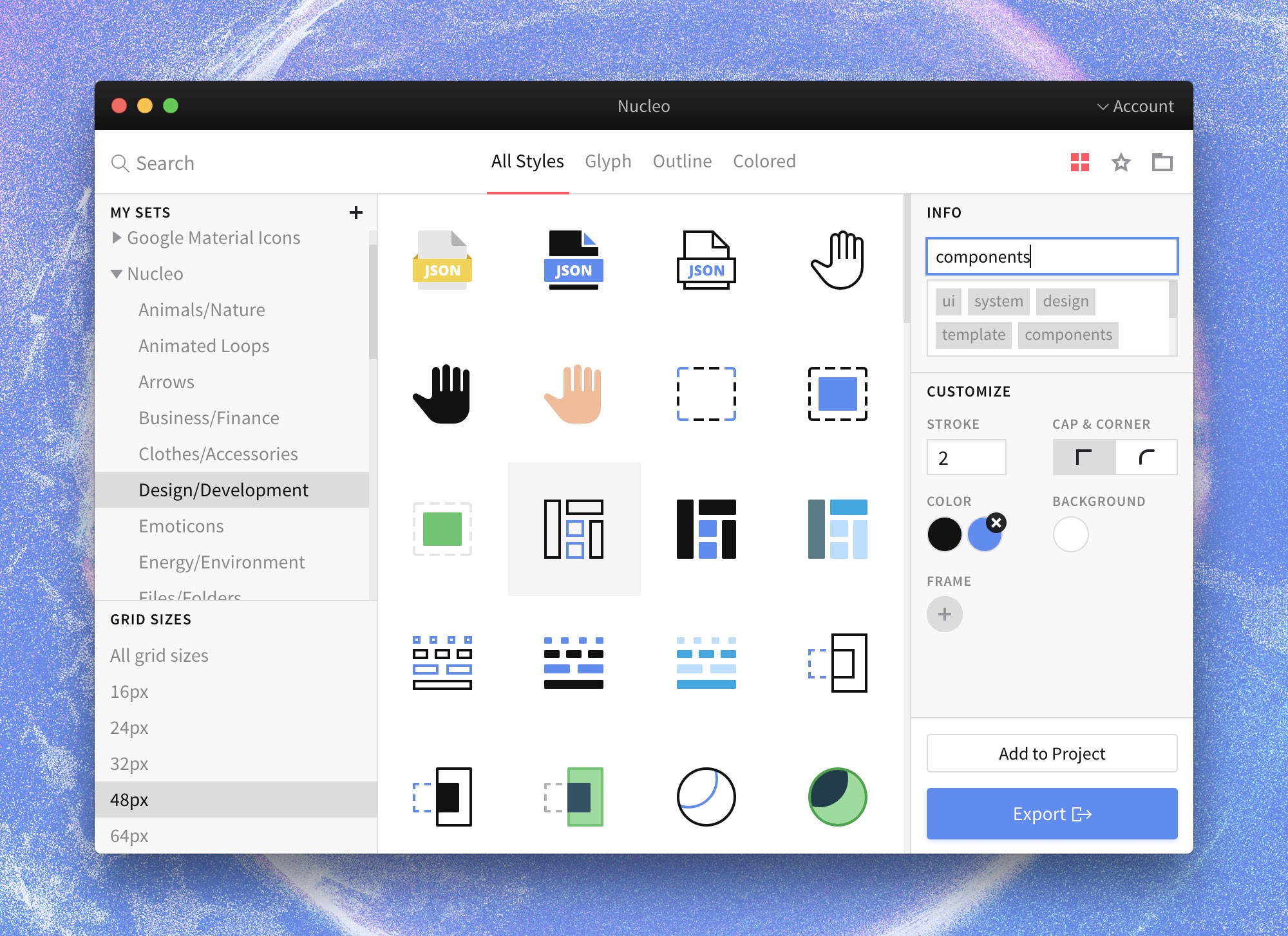The height and width of the screenshot is (936, 1288).
Task: Select the black color swatch
Action: [x=944, y=534]
